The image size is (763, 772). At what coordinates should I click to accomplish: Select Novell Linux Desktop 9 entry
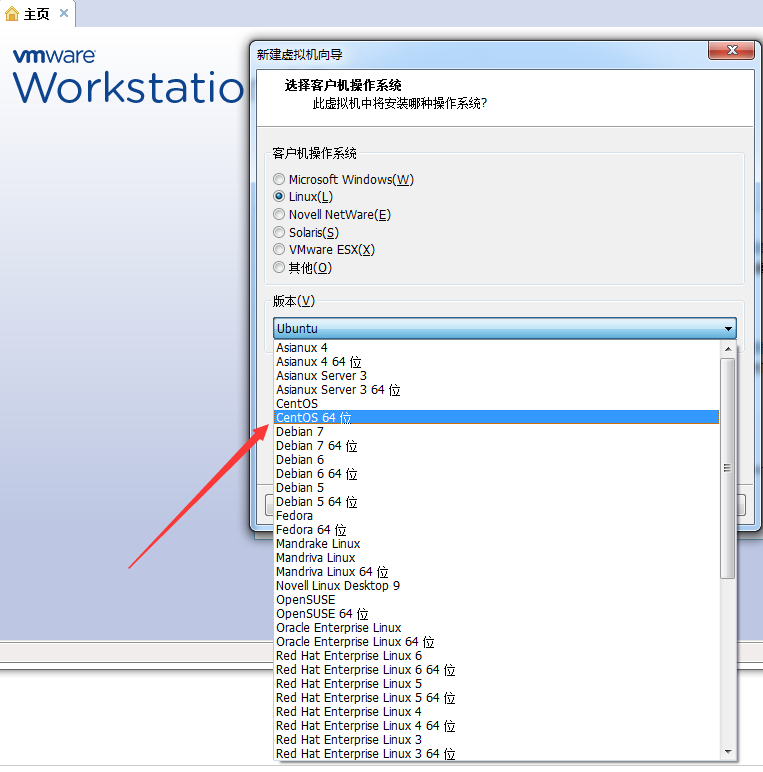[338, 586]
